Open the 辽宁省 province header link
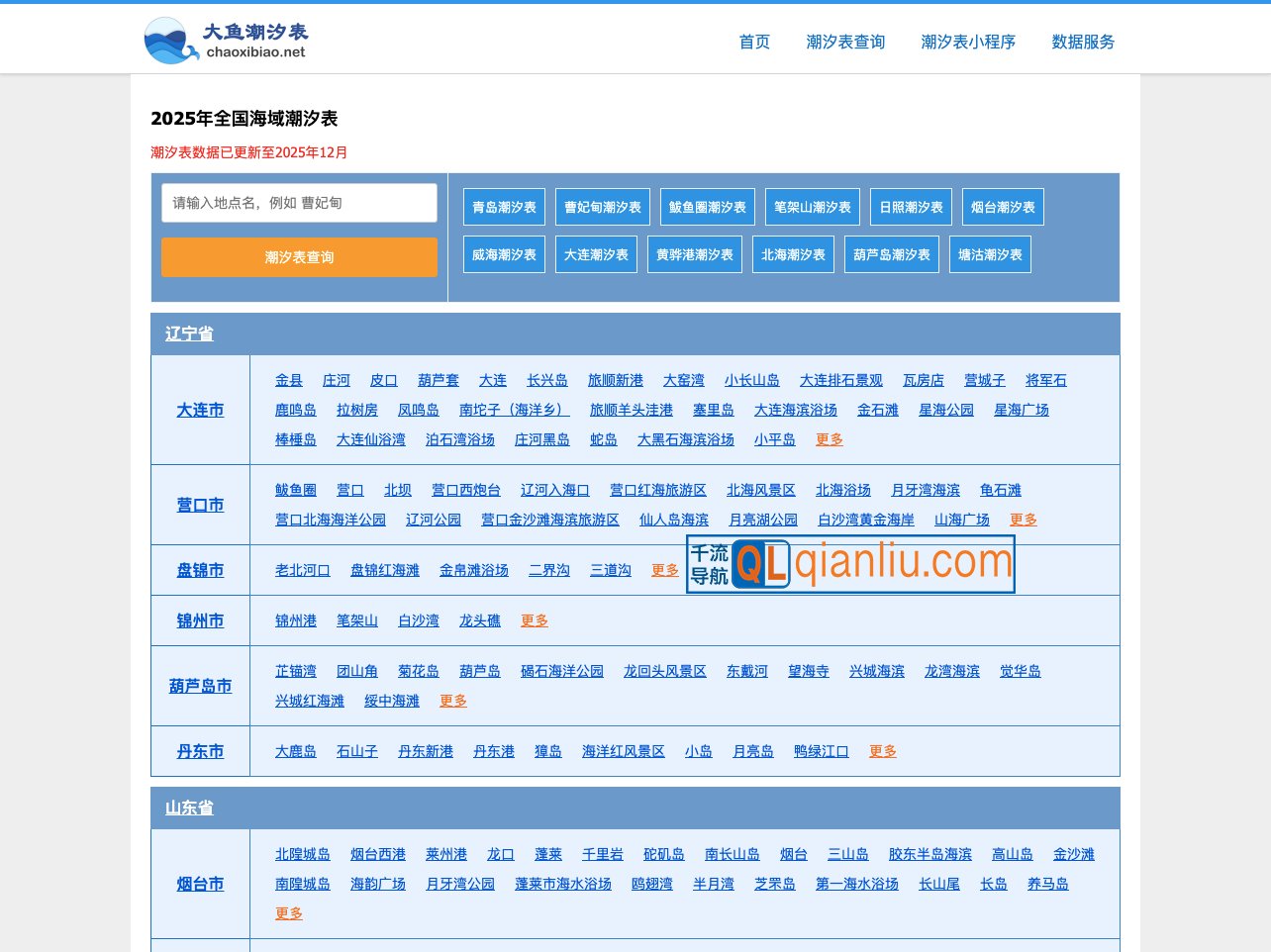The image size is (1271, 952). point(188,334)
